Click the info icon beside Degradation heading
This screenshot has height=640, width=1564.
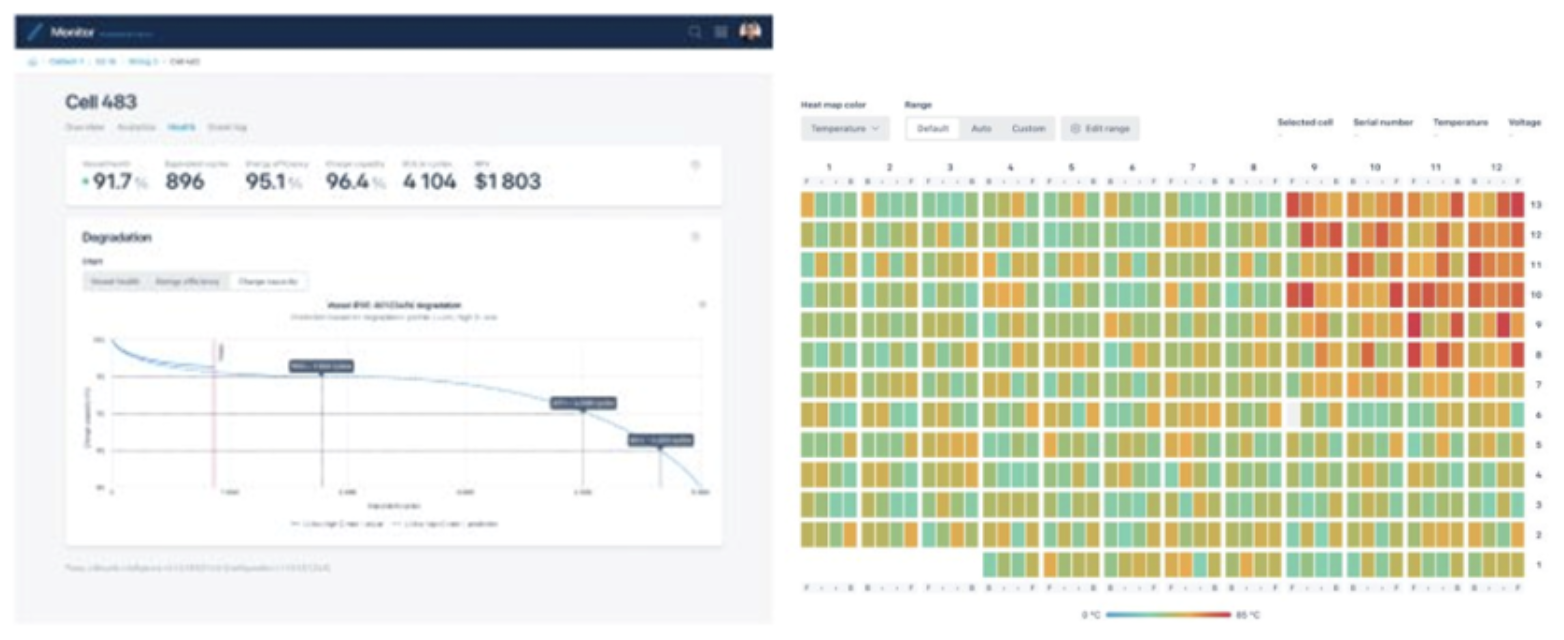pyautogui.click(x=696, y=237)
